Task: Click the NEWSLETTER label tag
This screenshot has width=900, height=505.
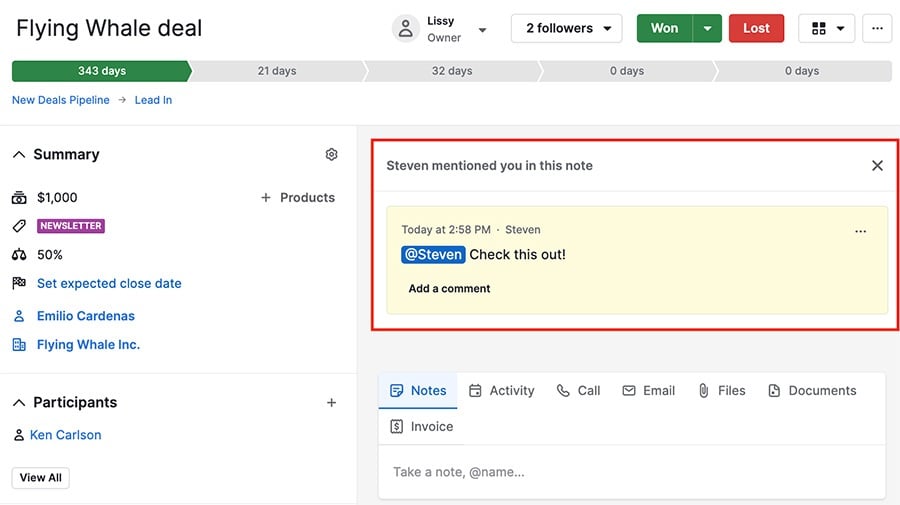Action: tap(71, 226)
